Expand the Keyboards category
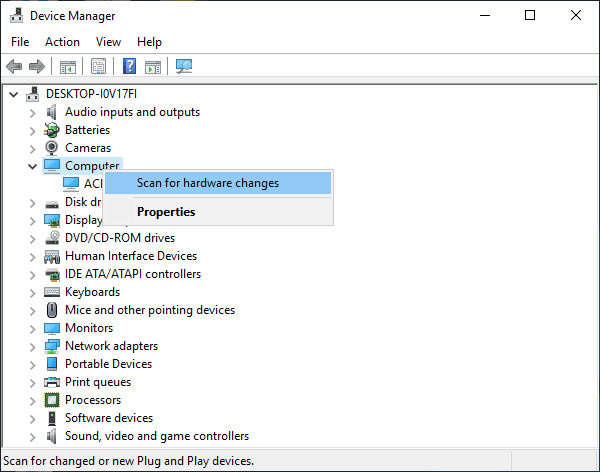The image size is (600, 472). click(x=33, y=293)
